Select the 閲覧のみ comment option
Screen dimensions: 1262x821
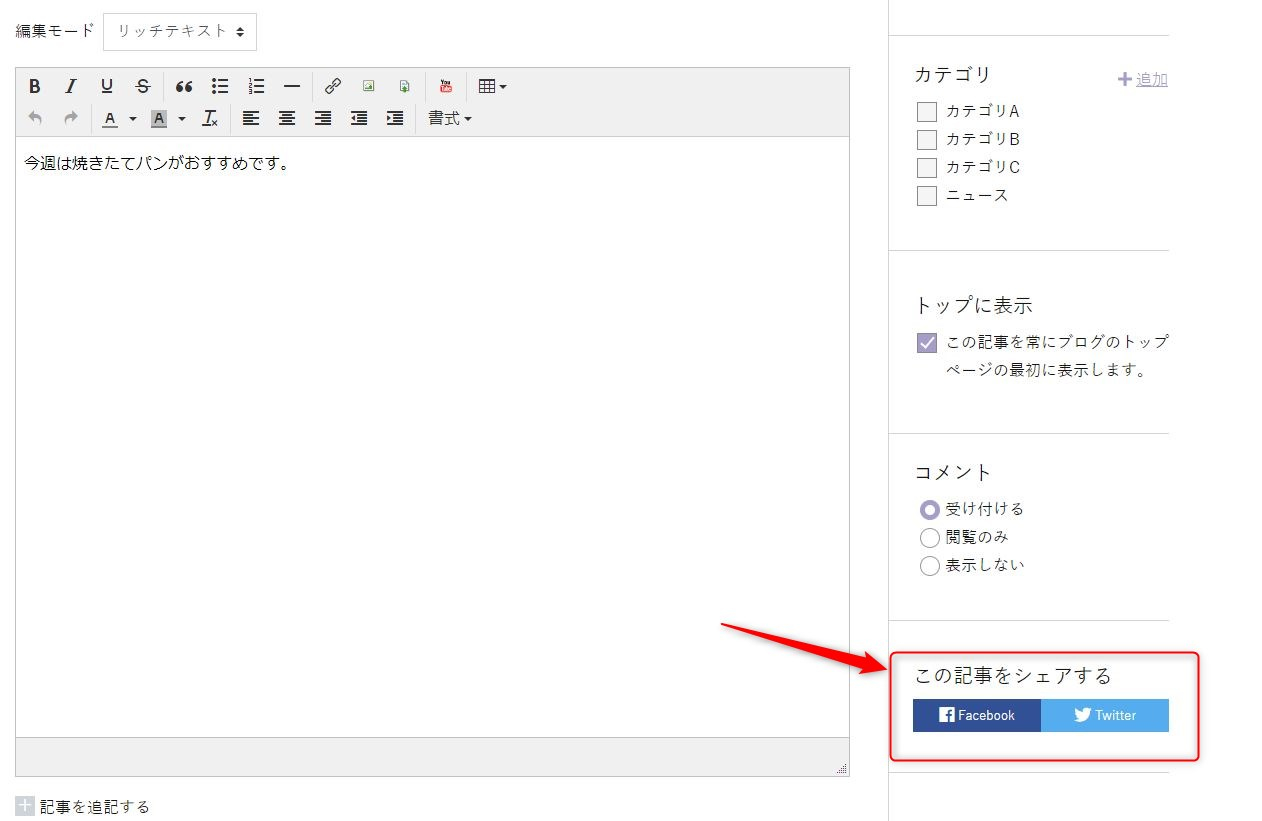click(929, 538)
